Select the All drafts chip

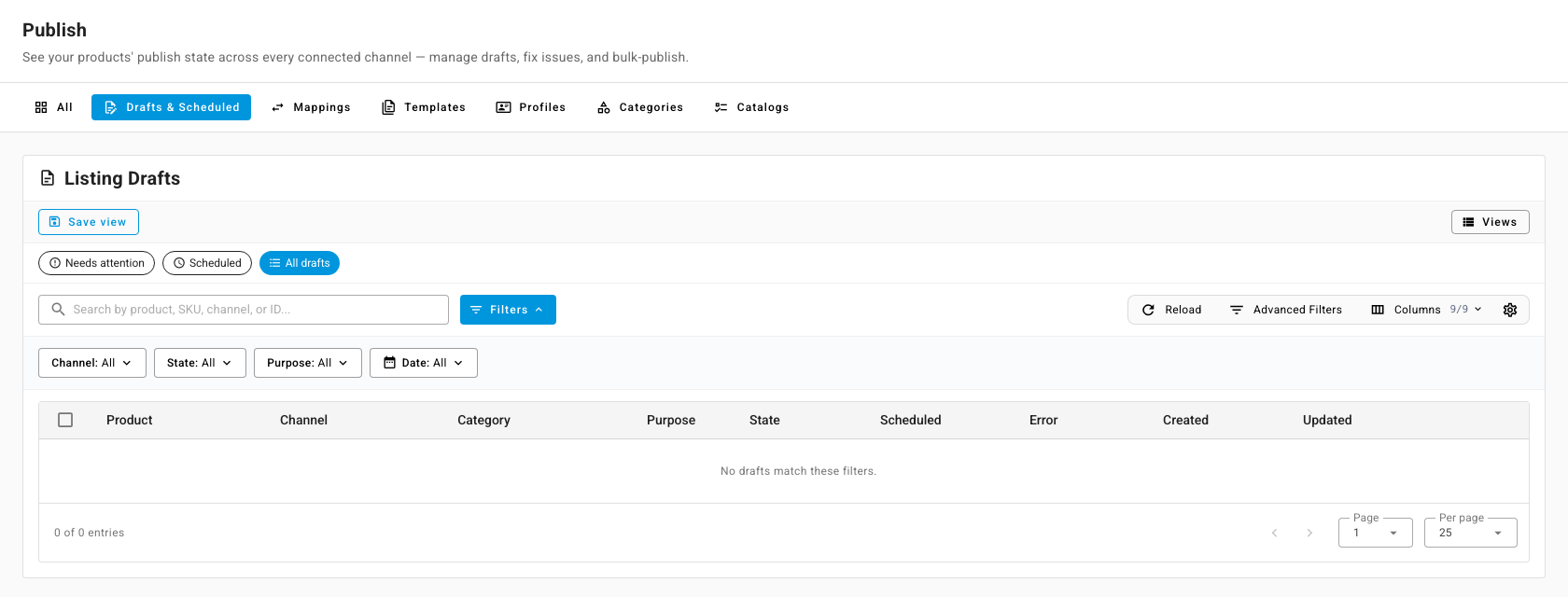tap(300, 263)
